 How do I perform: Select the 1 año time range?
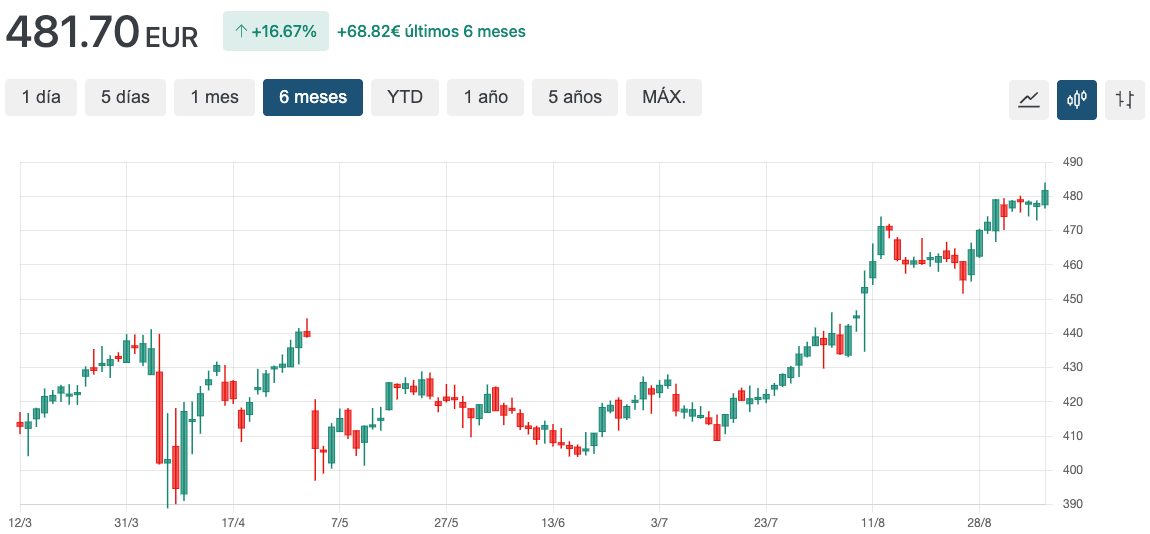[x=486, y=98]
